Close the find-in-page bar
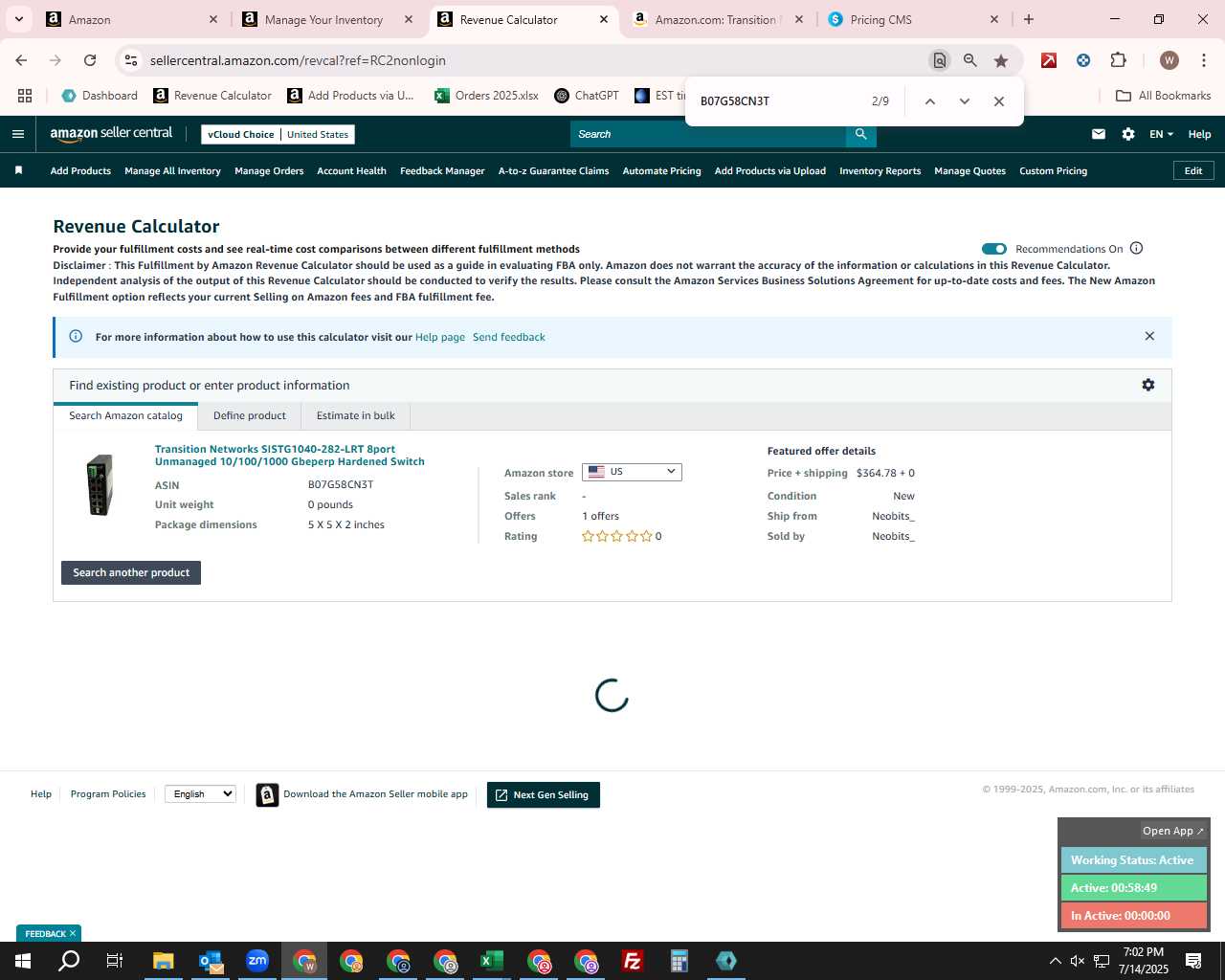The image size is (1225, 980). point(998,101)
